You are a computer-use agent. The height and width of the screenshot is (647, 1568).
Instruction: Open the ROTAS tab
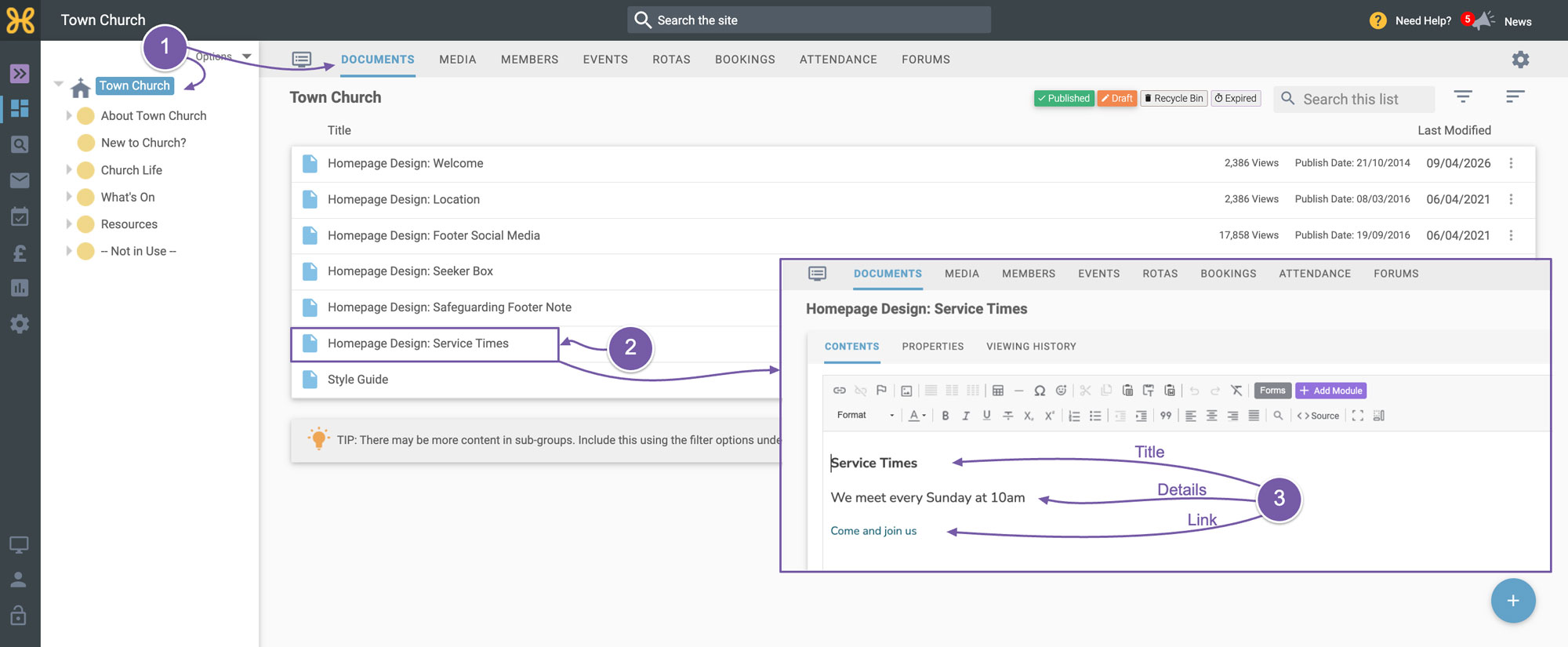click(x=671, y=60)
